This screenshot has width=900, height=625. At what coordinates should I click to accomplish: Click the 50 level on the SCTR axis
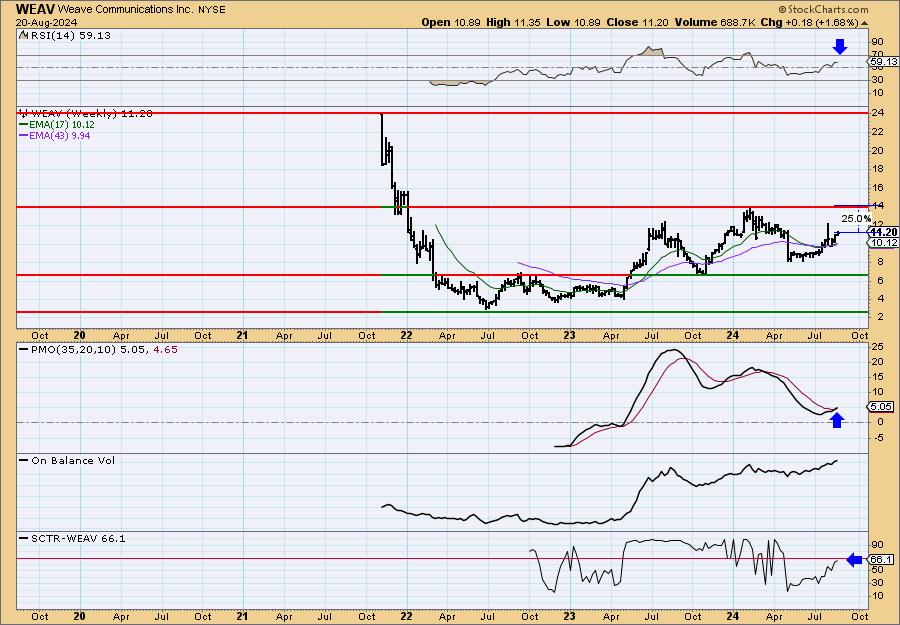[877, 570]
